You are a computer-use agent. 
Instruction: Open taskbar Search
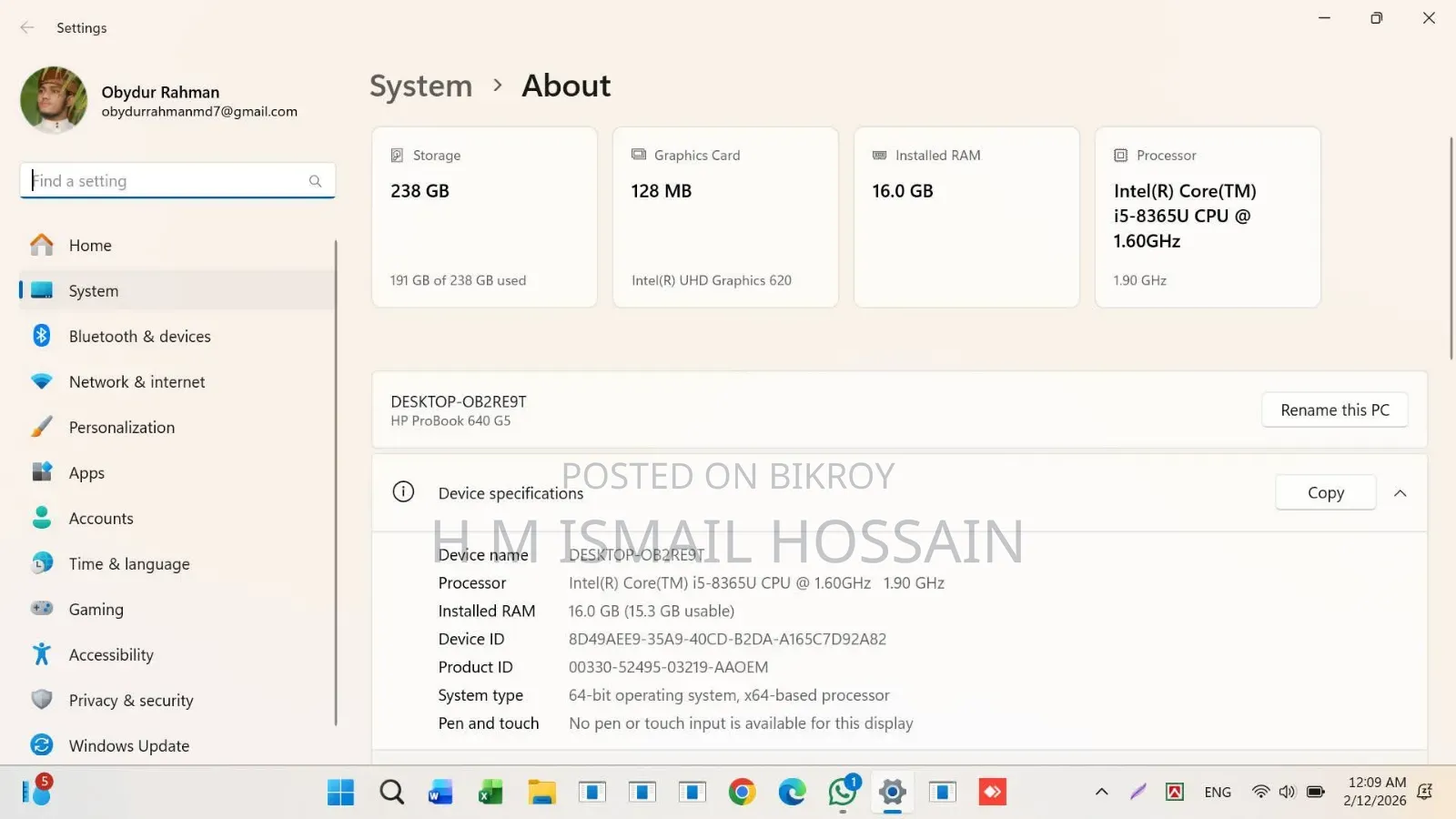click(x=391, y=792)
